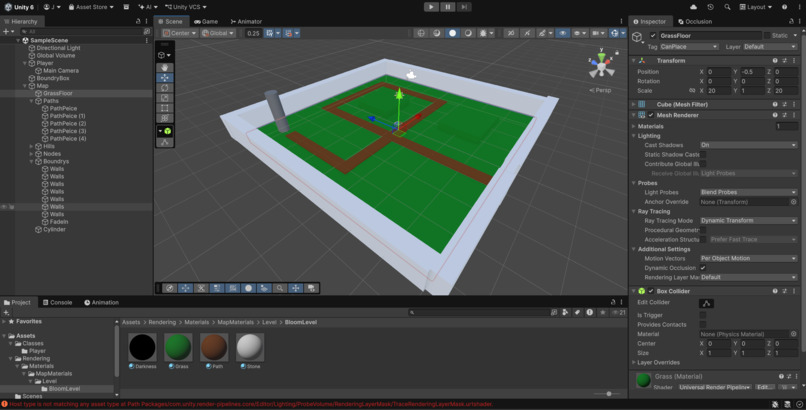
Task: Select the Scale tool in scene toolbar
Action: (164, 98)
